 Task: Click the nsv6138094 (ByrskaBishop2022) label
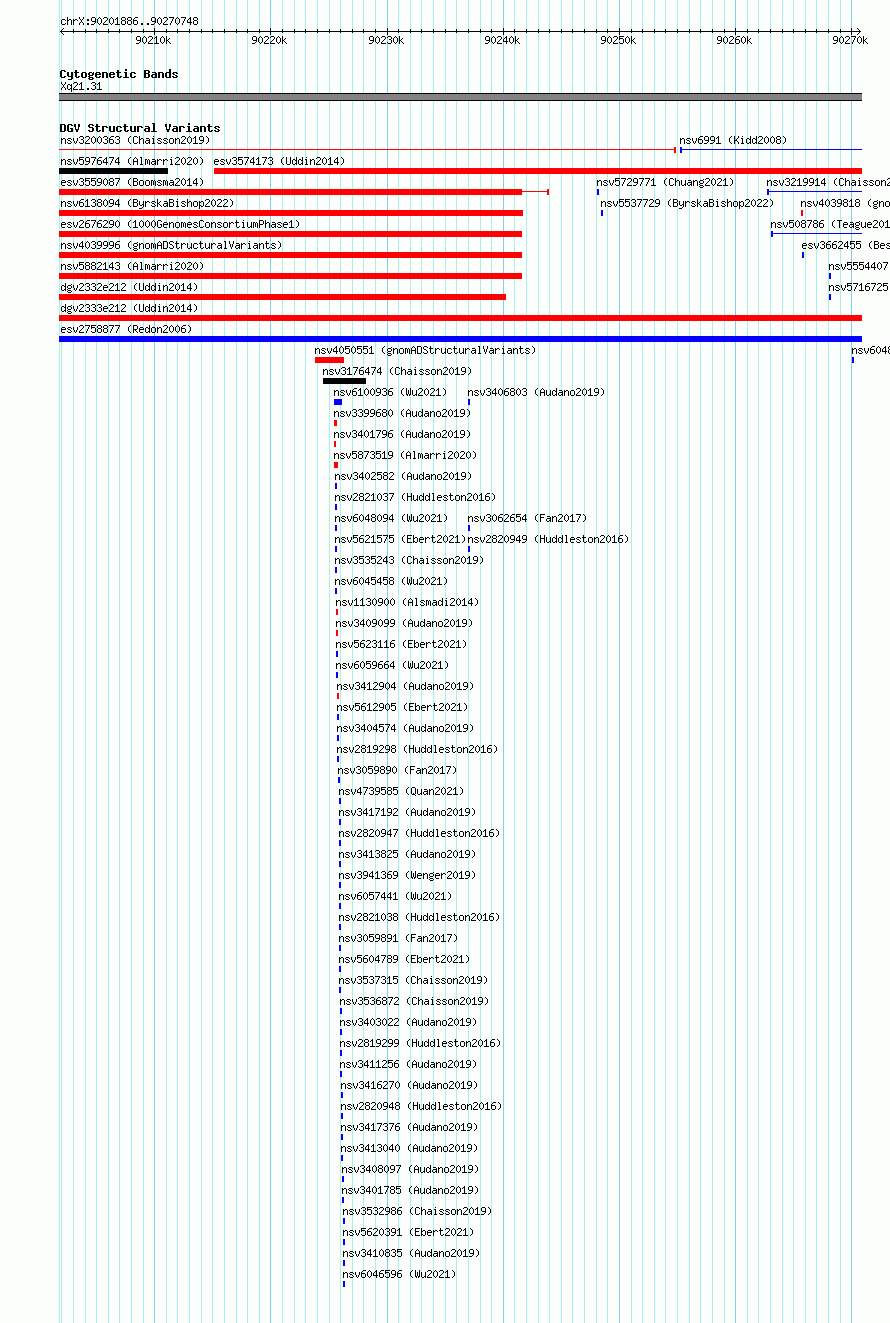pos(146,203)
